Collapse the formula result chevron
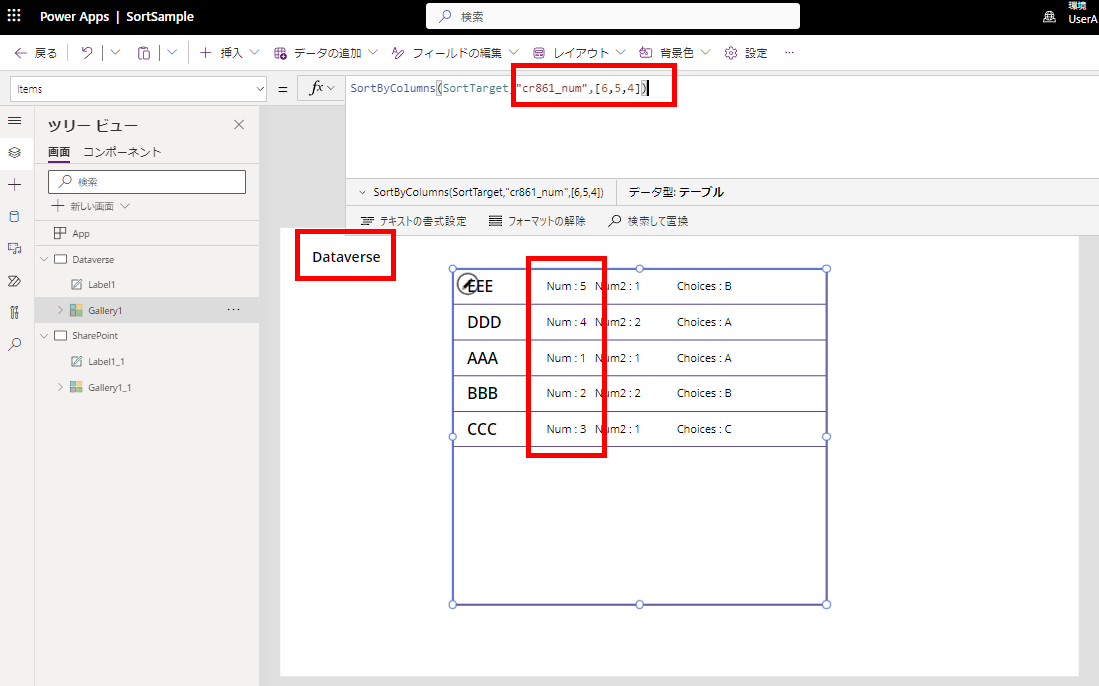 click(x=362, y=192)
